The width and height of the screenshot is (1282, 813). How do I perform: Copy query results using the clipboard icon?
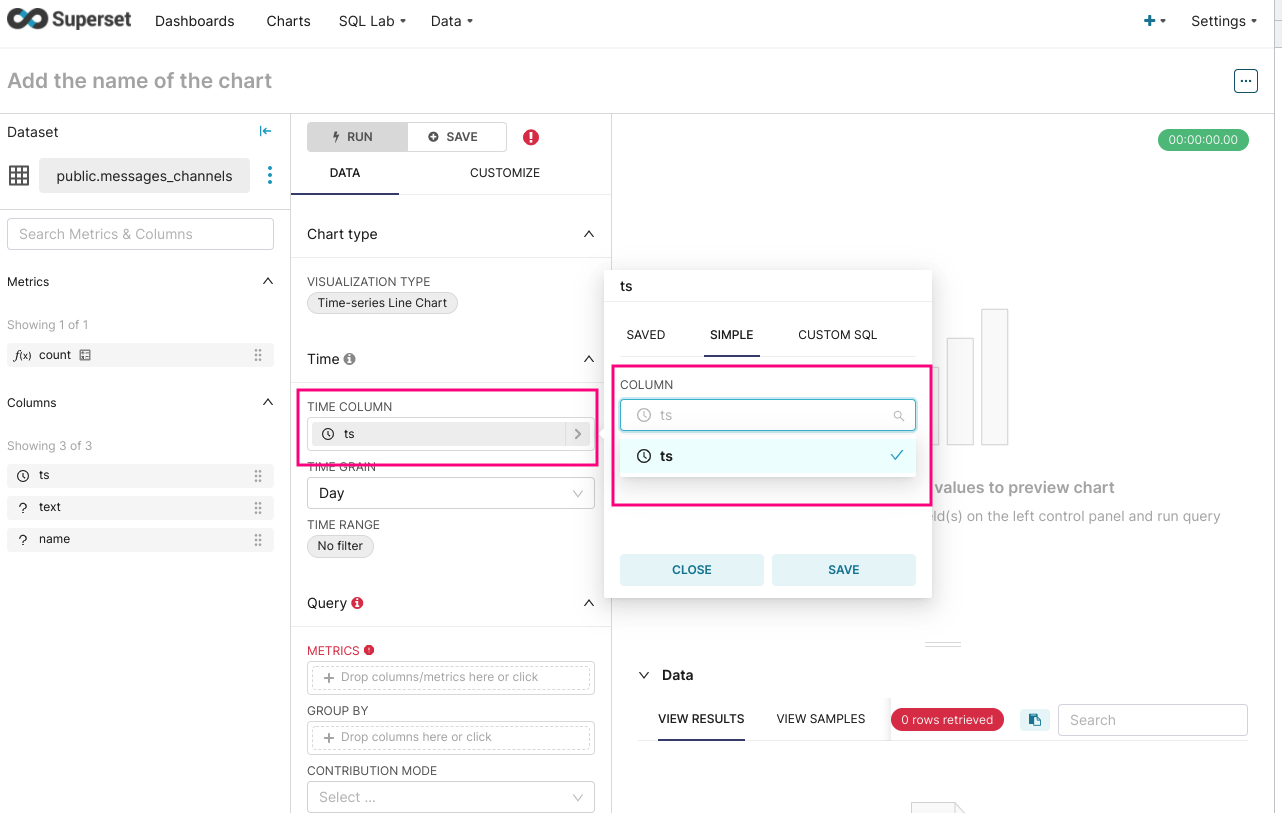point(1034,719)
